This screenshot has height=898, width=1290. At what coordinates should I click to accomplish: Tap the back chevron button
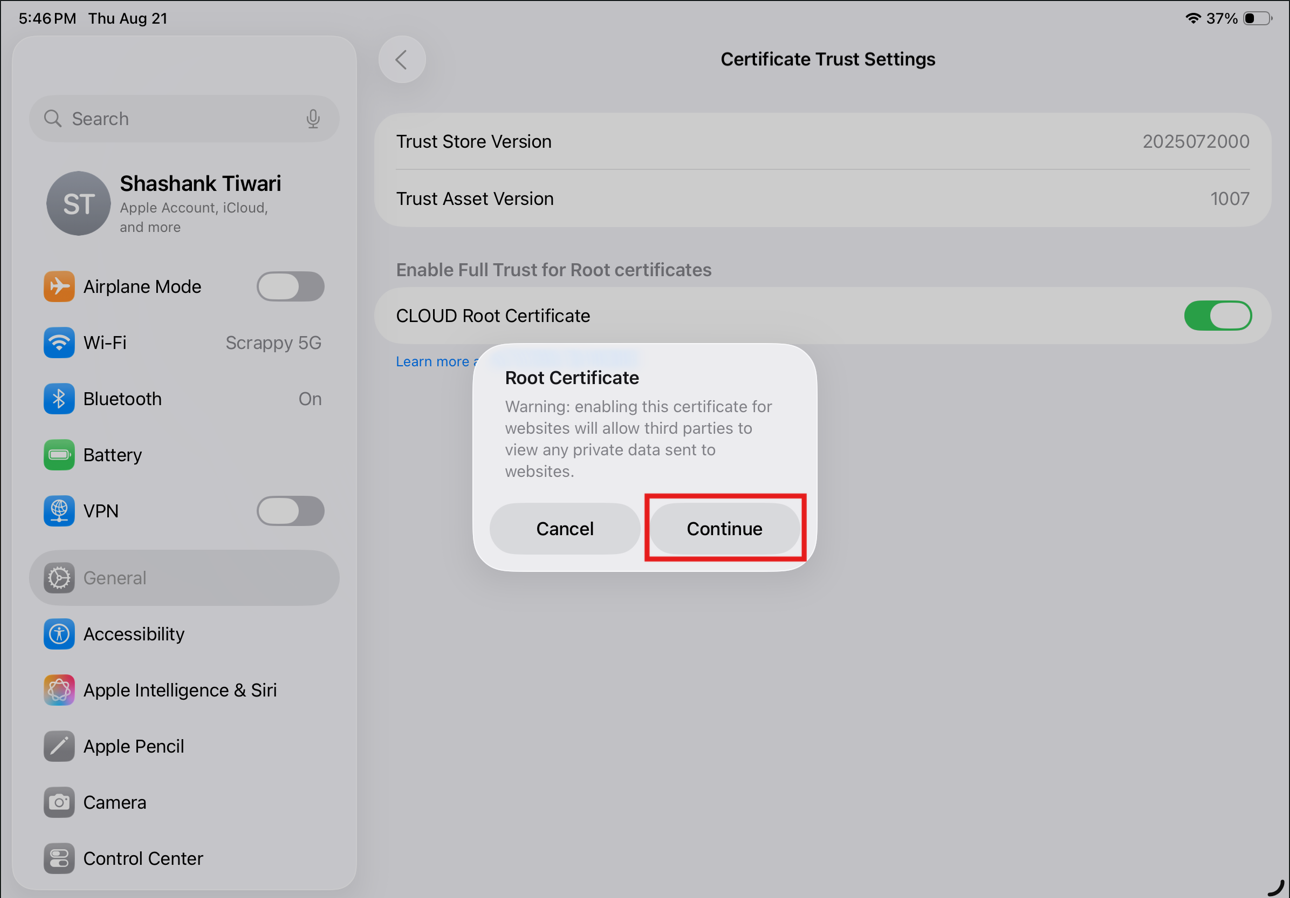[402, 60]
